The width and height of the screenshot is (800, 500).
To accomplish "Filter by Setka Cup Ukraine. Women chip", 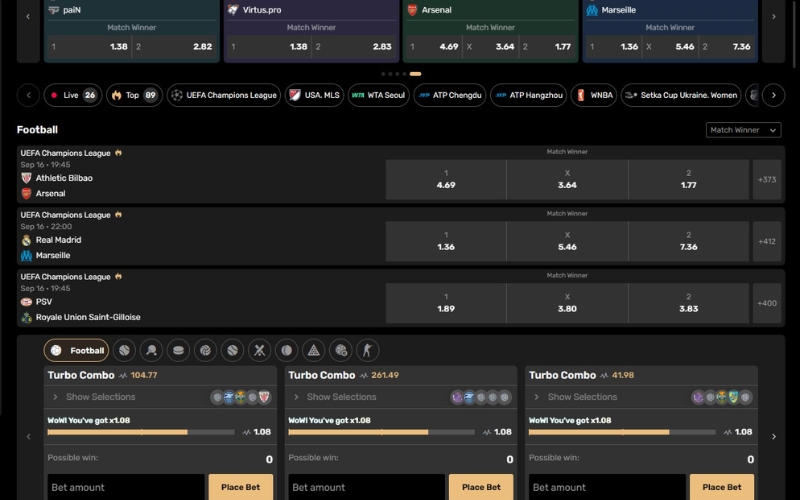I will coord(681,95).
